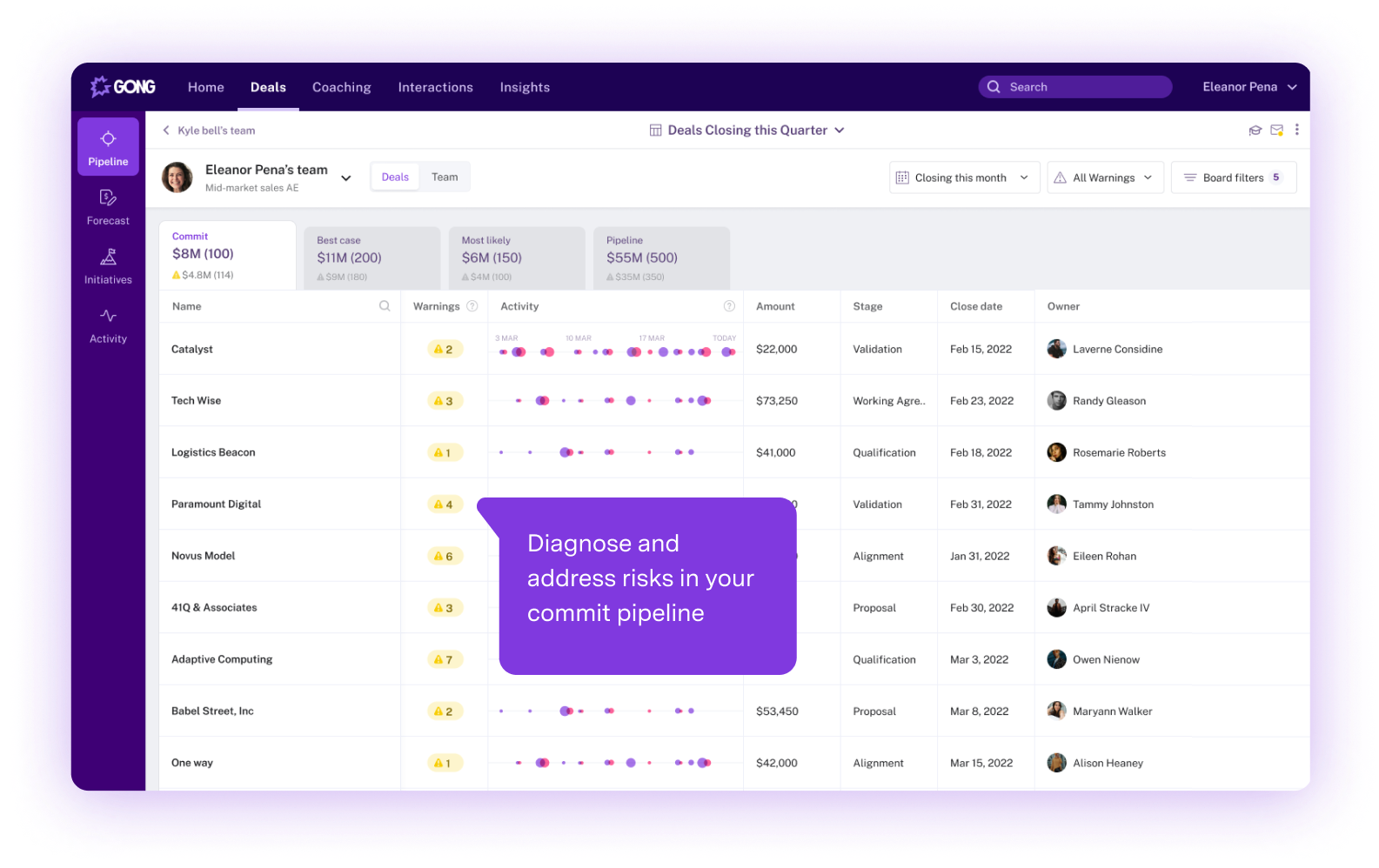The image size is (1379, 868).
Task: Click the graduation cap learning icon
Action: [x=1255, y=130]
